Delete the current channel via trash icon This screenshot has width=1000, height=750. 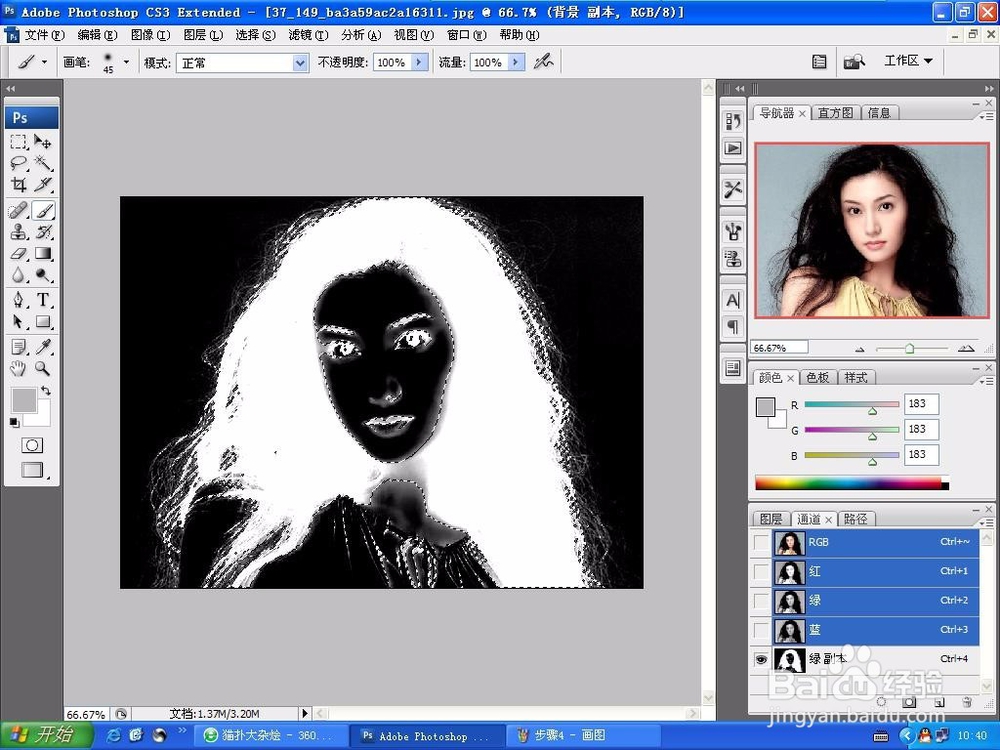click(967, 701)
